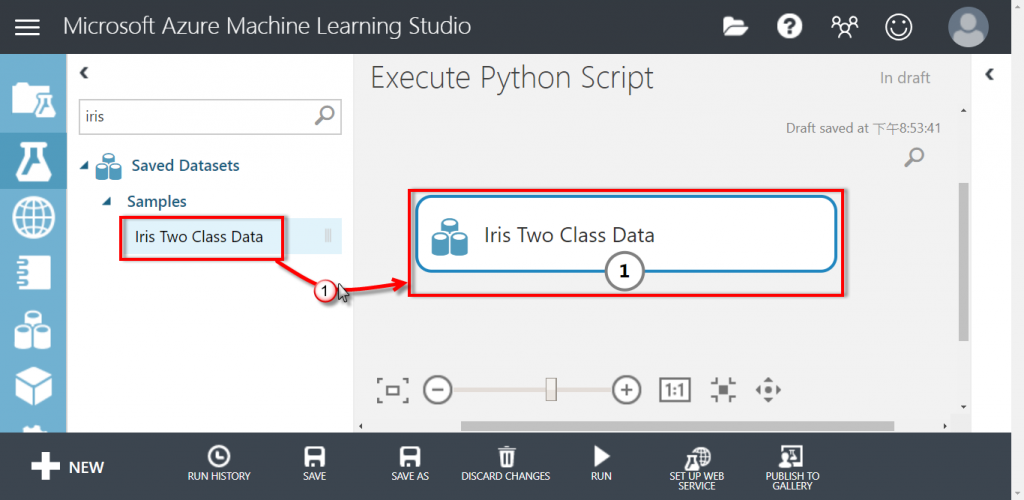Click the experiment title Execute Python Script

(x=512, y=78)
